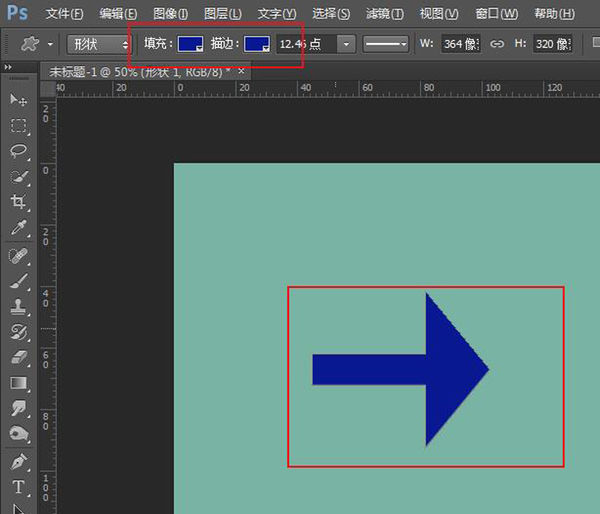
Task: Open the 帮助(H) menu
Action: click(x=554, y=14)
